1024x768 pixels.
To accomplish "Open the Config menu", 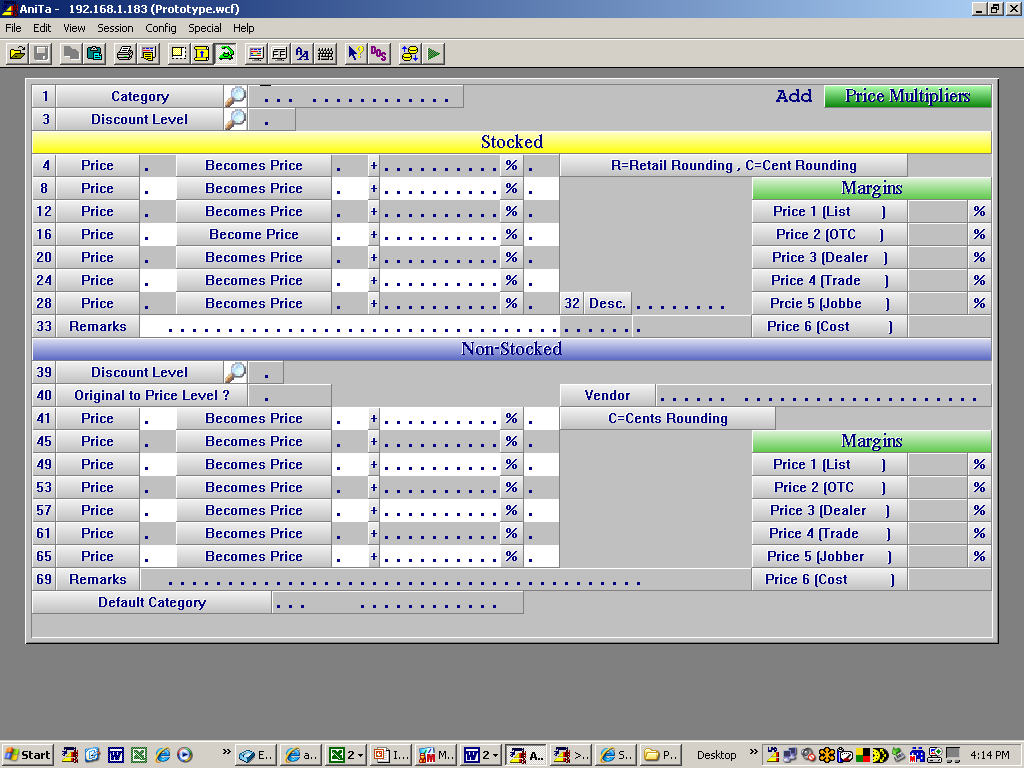I will [x=161, y=28].
